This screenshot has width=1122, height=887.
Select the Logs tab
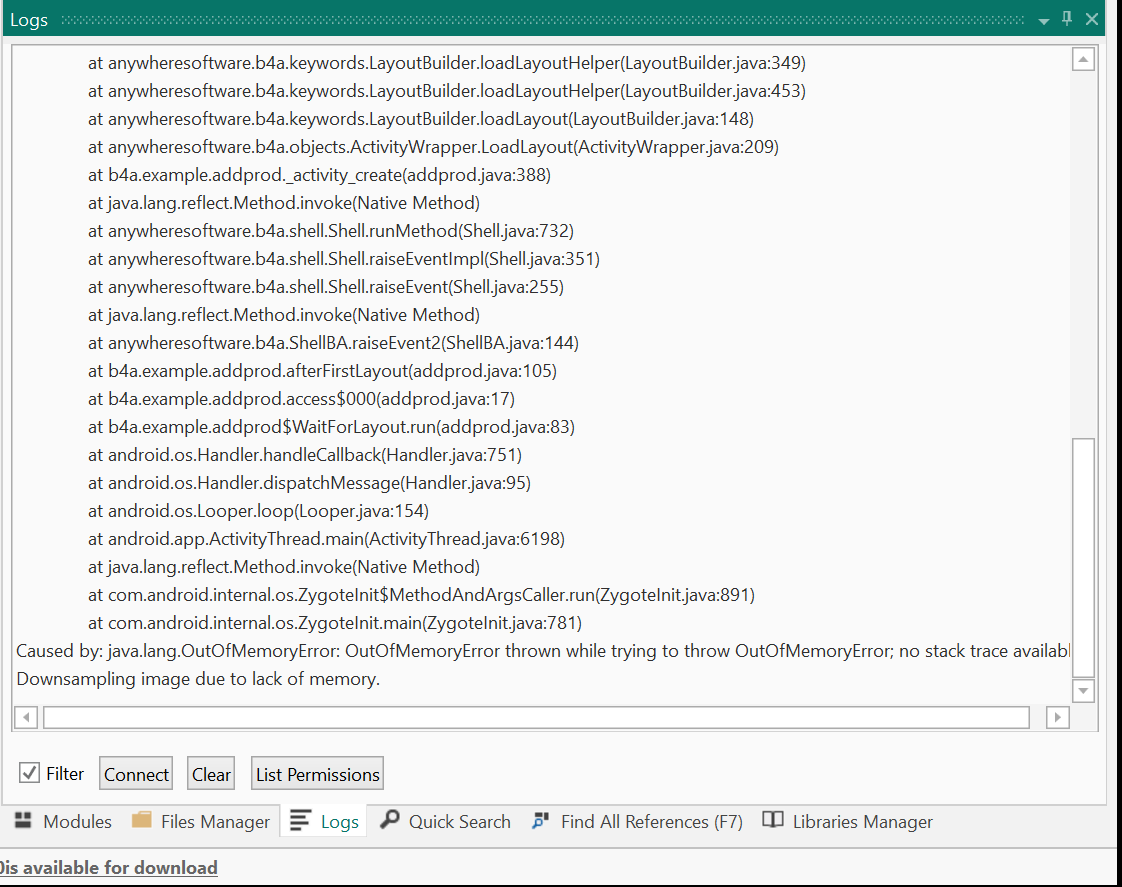324,821
